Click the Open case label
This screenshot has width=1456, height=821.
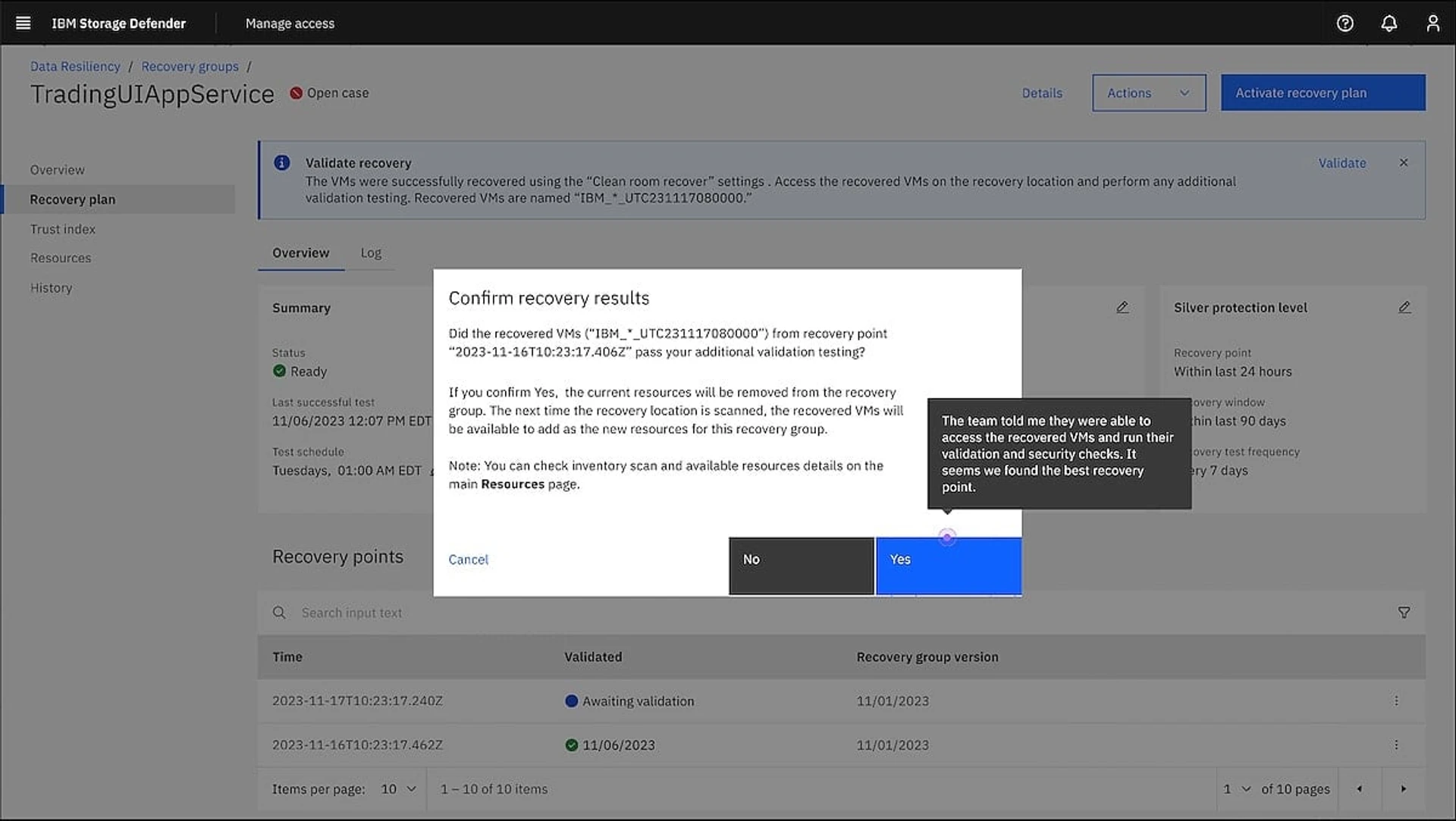(x=337, y=93)
